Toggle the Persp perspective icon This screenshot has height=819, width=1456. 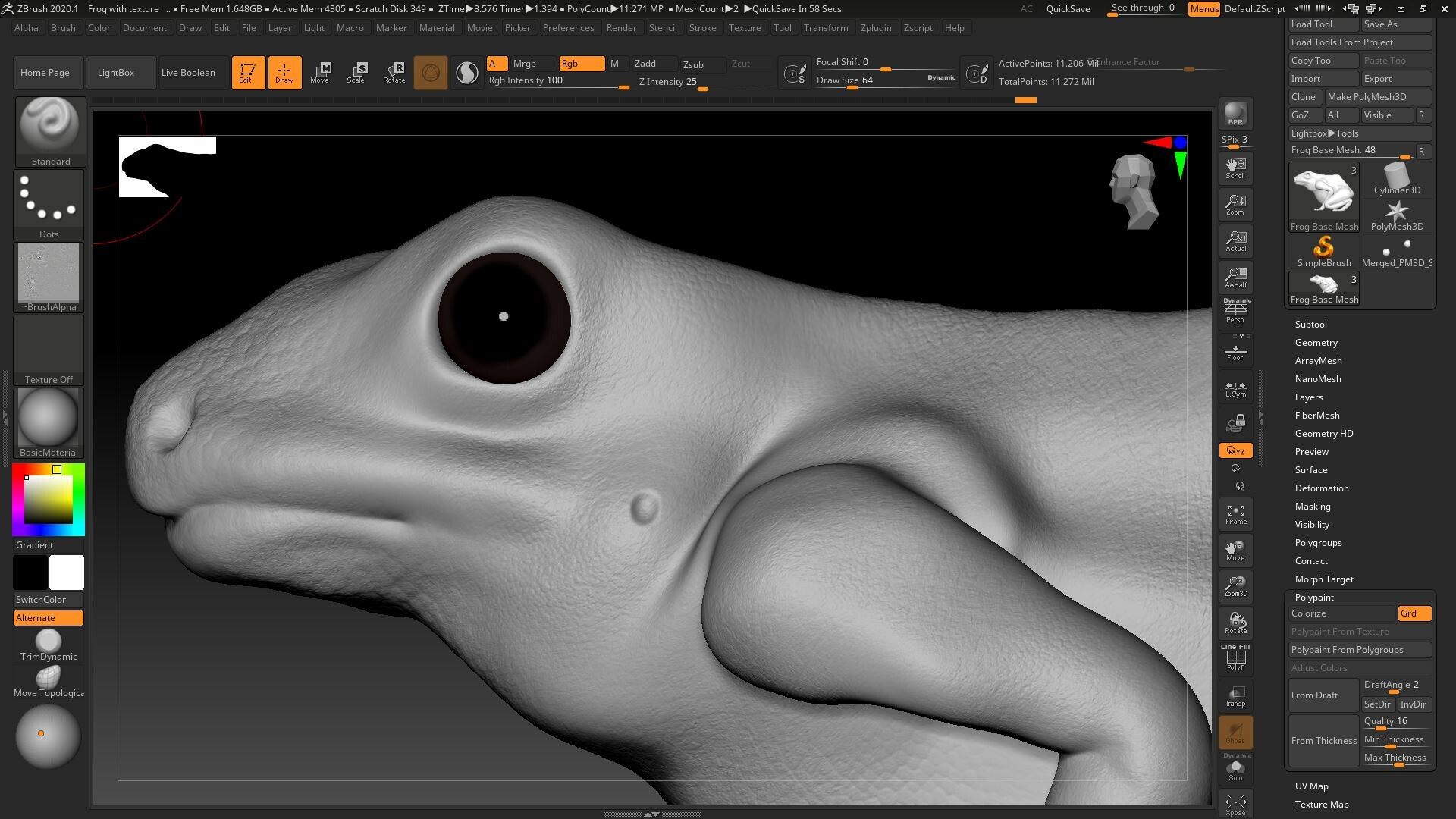tap(1235, 311)
